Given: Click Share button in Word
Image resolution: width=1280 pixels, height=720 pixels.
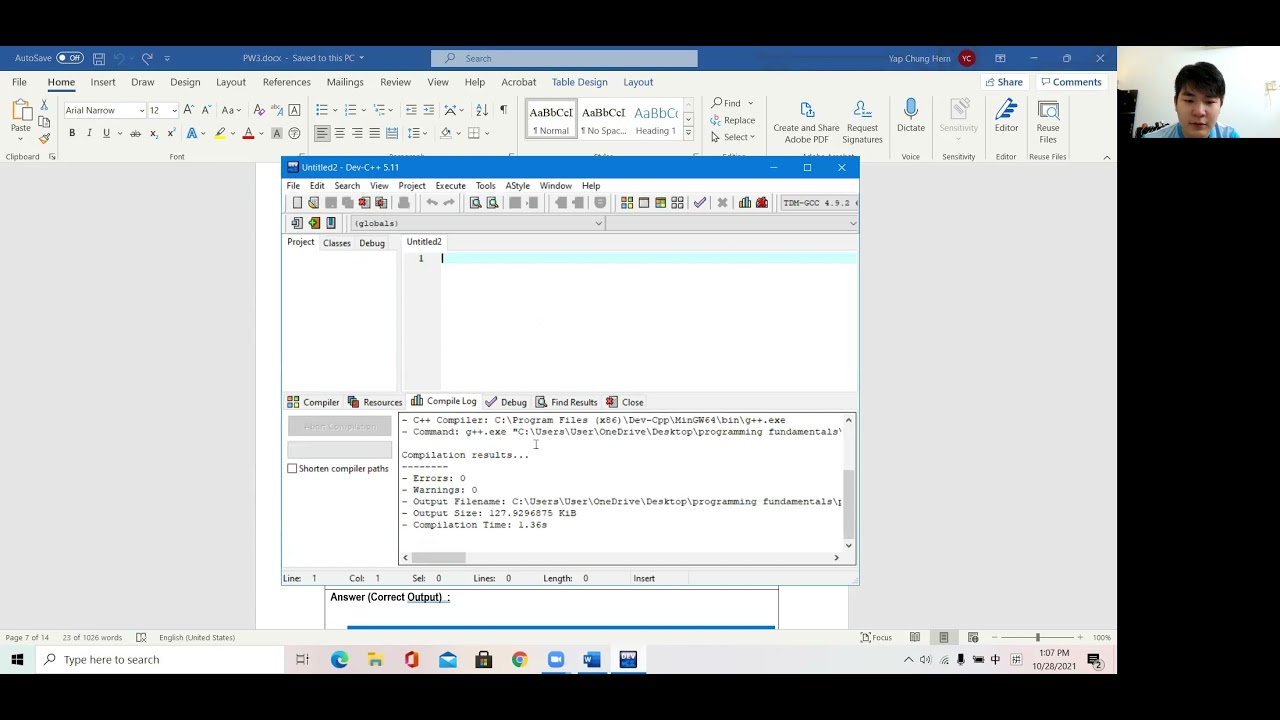Looking at the screenshot, I should coord(1003,82).
